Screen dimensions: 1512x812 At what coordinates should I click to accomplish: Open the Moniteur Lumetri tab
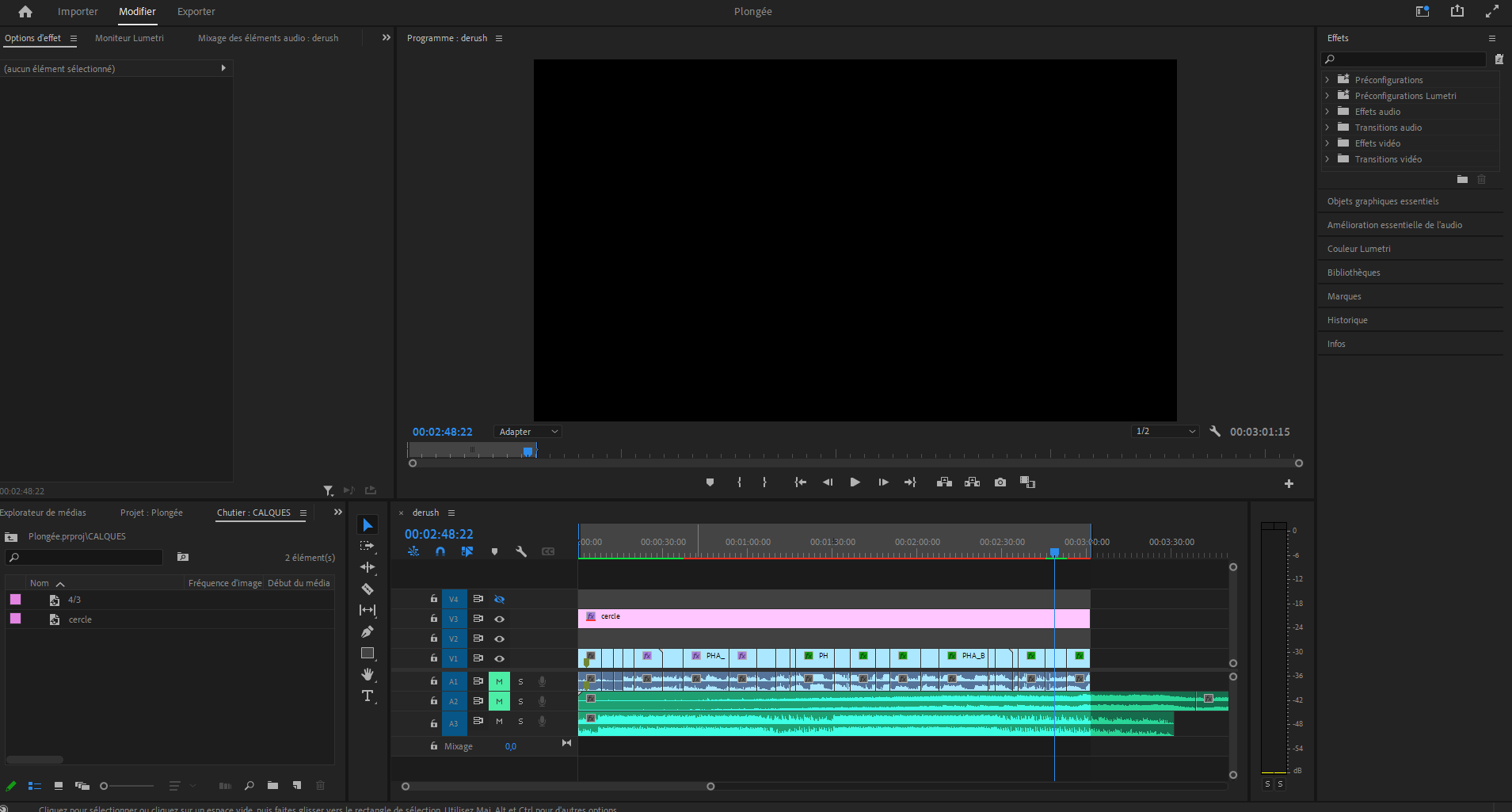click(x=129, y=38)
